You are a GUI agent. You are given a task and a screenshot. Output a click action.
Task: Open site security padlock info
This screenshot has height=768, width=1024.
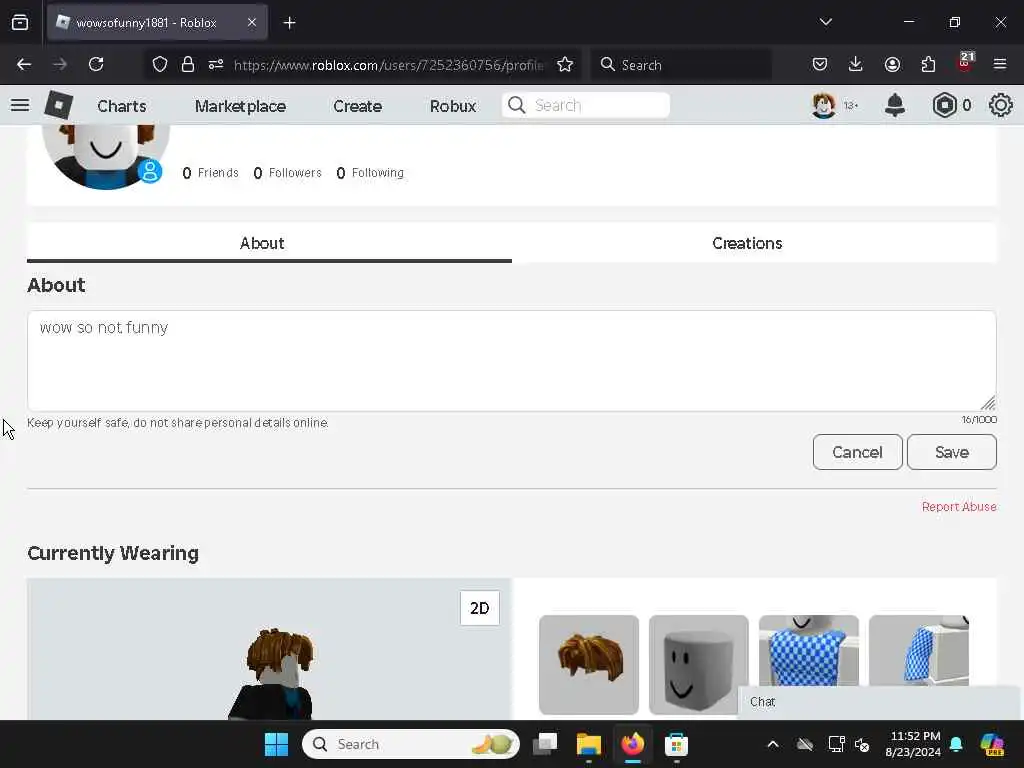coord(188,65)
